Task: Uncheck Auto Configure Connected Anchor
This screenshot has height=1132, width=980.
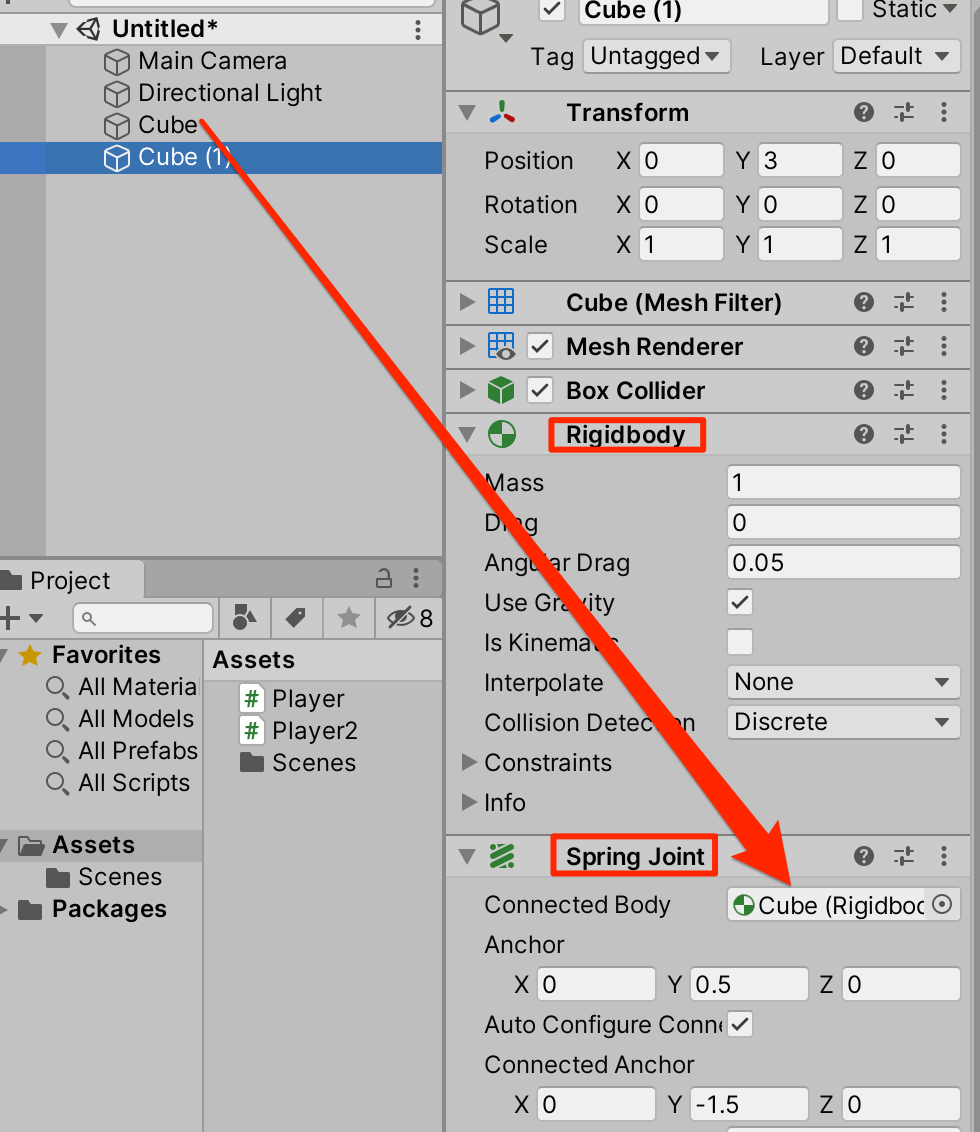Action: coord(742,1024)
